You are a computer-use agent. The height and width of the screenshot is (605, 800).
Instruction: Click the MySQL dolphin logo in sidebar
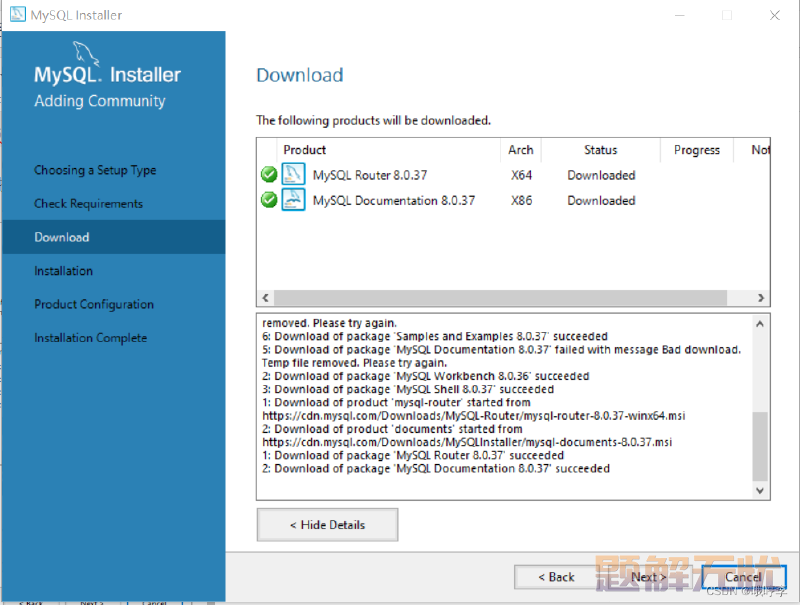tap(86, 54)
